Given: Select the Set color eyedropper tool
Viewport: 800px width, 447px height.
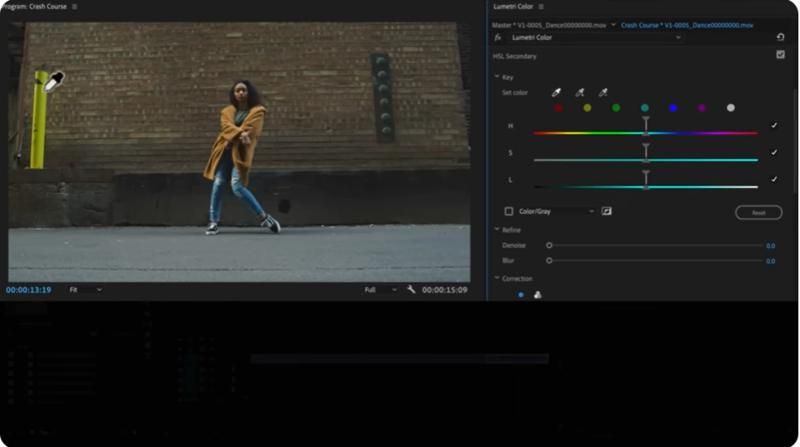Looking at the screenshot, I should 557,93.
